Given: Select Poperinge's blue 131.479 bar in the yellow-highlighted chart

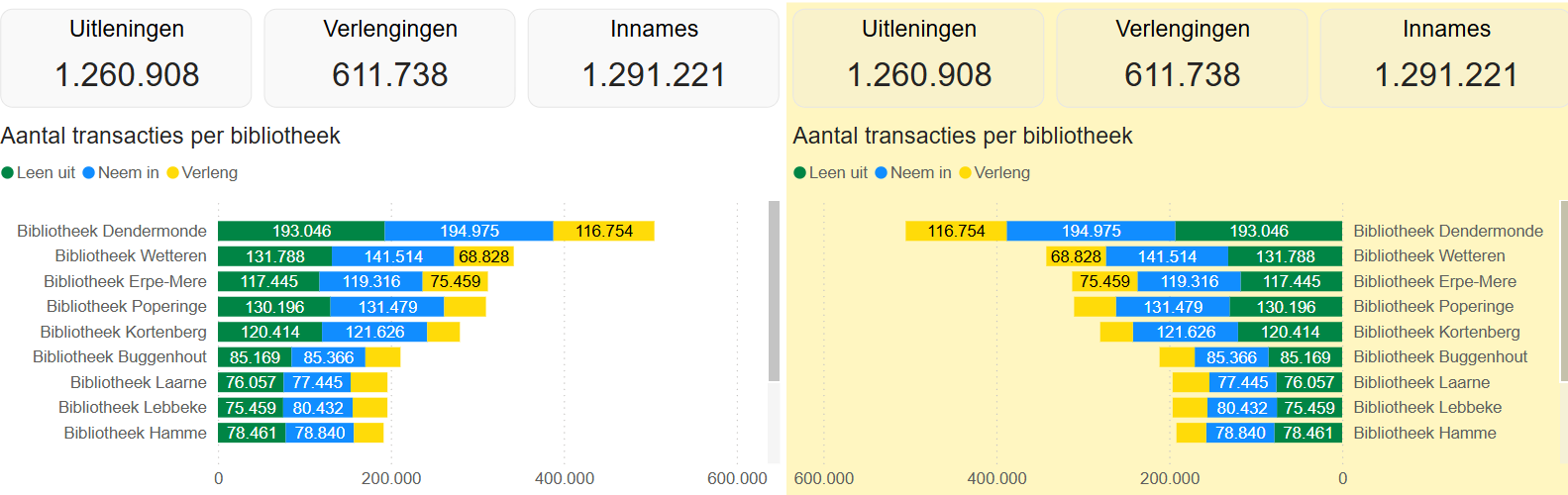Looking at the screenshot, I should click(x=1173, y=307).
